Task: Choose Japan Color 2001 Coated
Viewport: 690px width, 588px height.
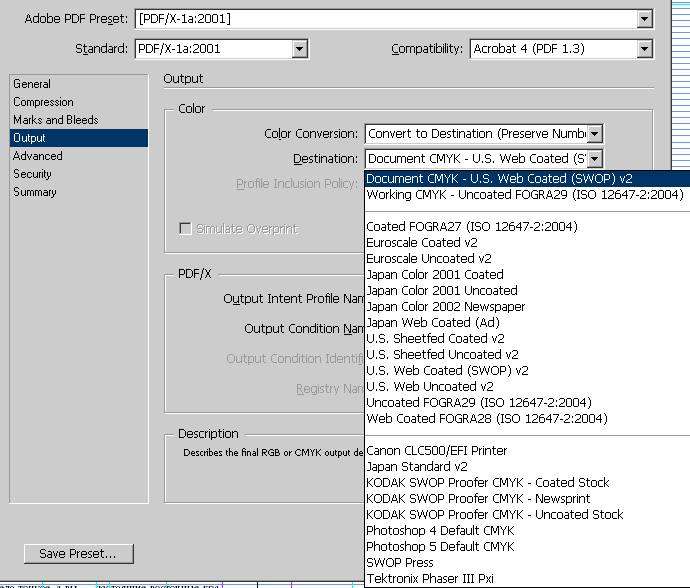Action: pyautogui.click(x=527, y=275)
